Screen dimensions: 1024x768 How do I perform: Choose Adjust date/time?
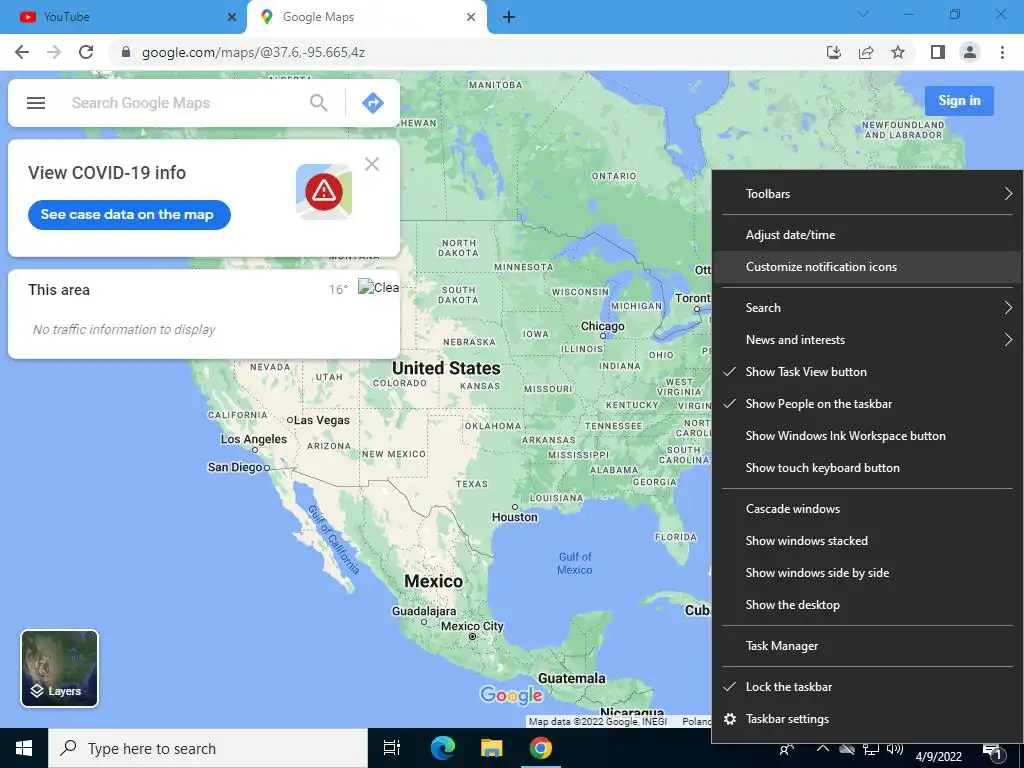point(867,235)
